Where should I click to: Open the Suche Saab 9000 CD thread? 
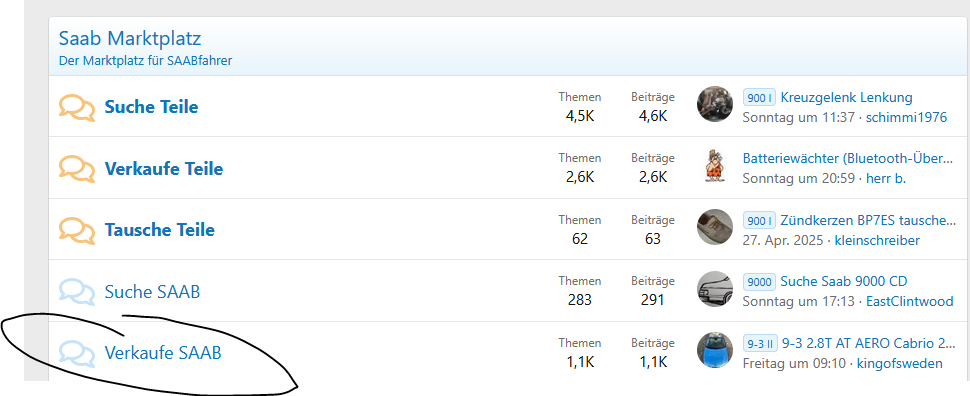pos(844,282)
